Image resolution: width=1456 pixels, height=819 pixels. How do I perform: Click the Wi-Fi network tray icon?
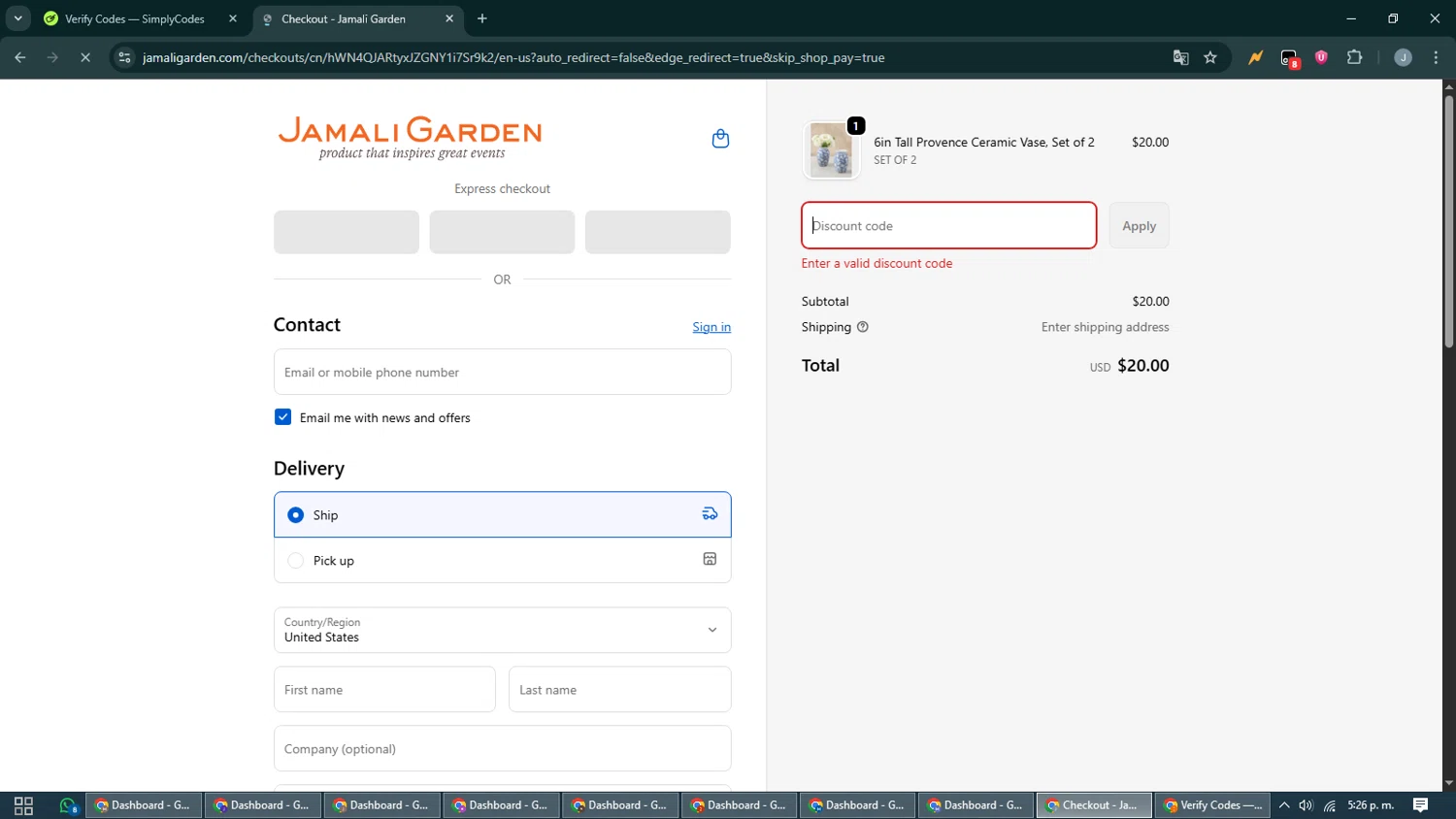click(1330, 805)
